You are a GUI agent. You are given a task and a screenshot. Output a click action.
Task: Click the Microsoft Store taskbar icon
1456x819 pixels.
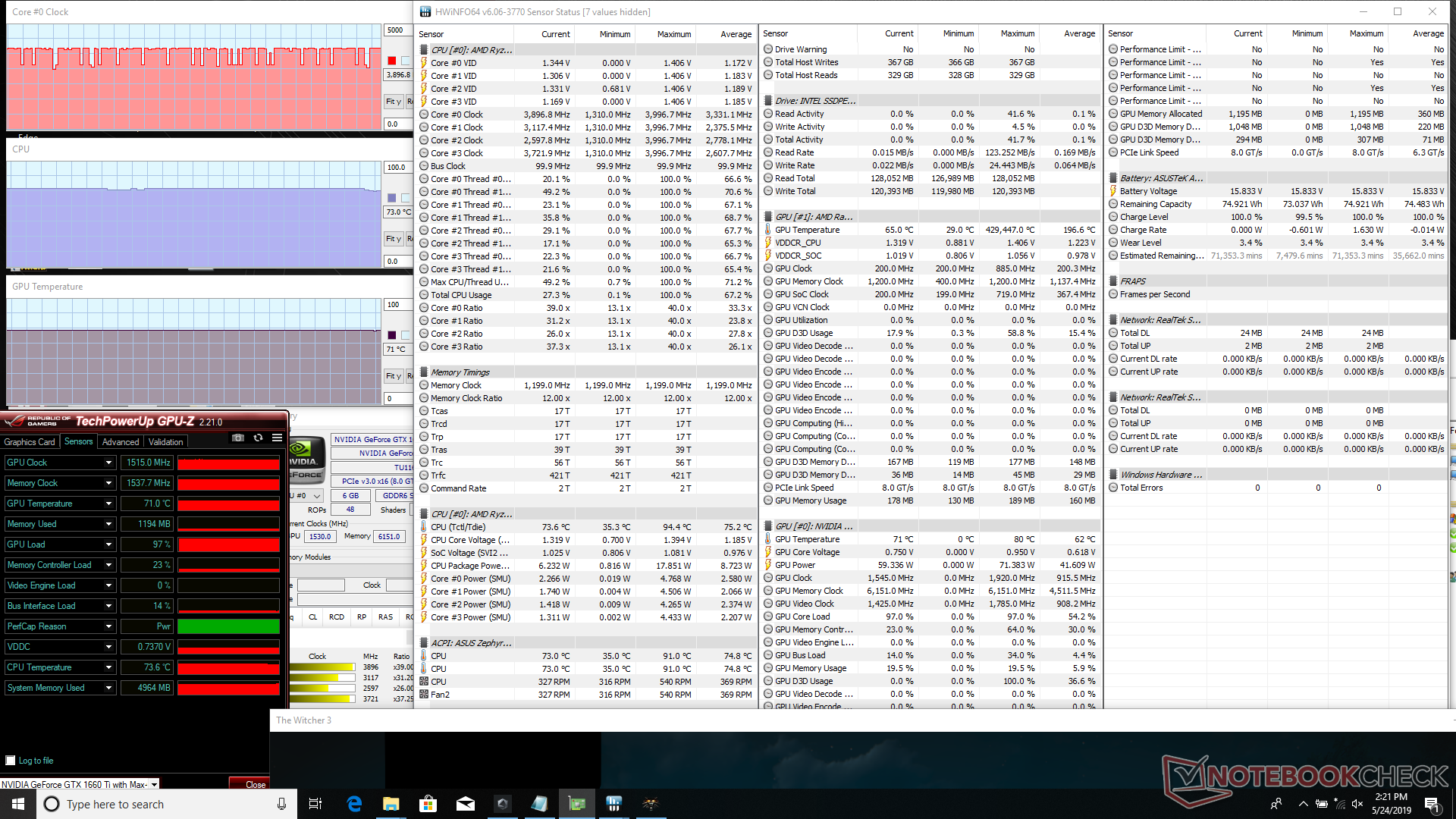pyautogui.click(x=428, y=804)
